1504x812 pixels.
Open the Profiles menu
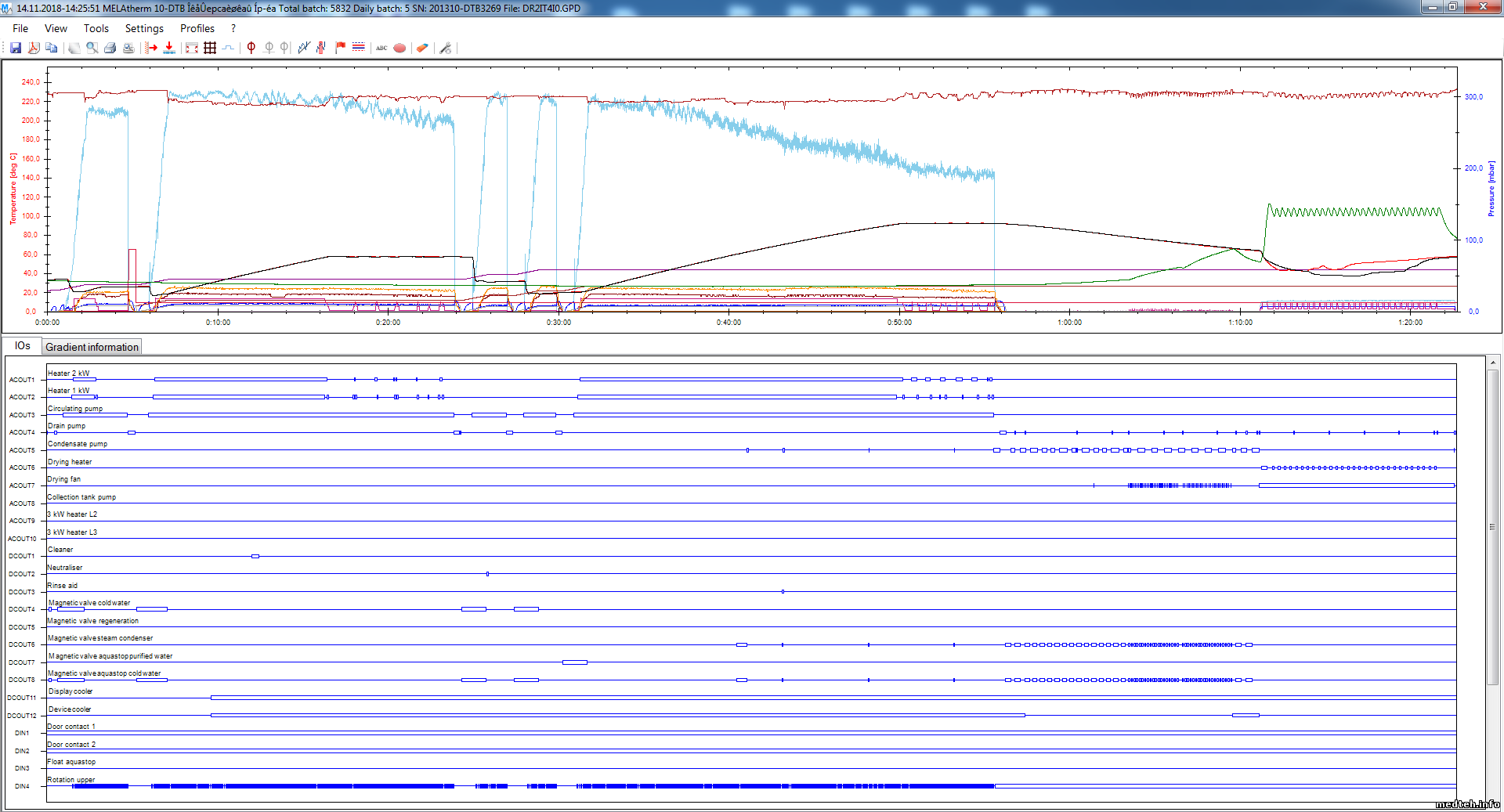(197, 28)
